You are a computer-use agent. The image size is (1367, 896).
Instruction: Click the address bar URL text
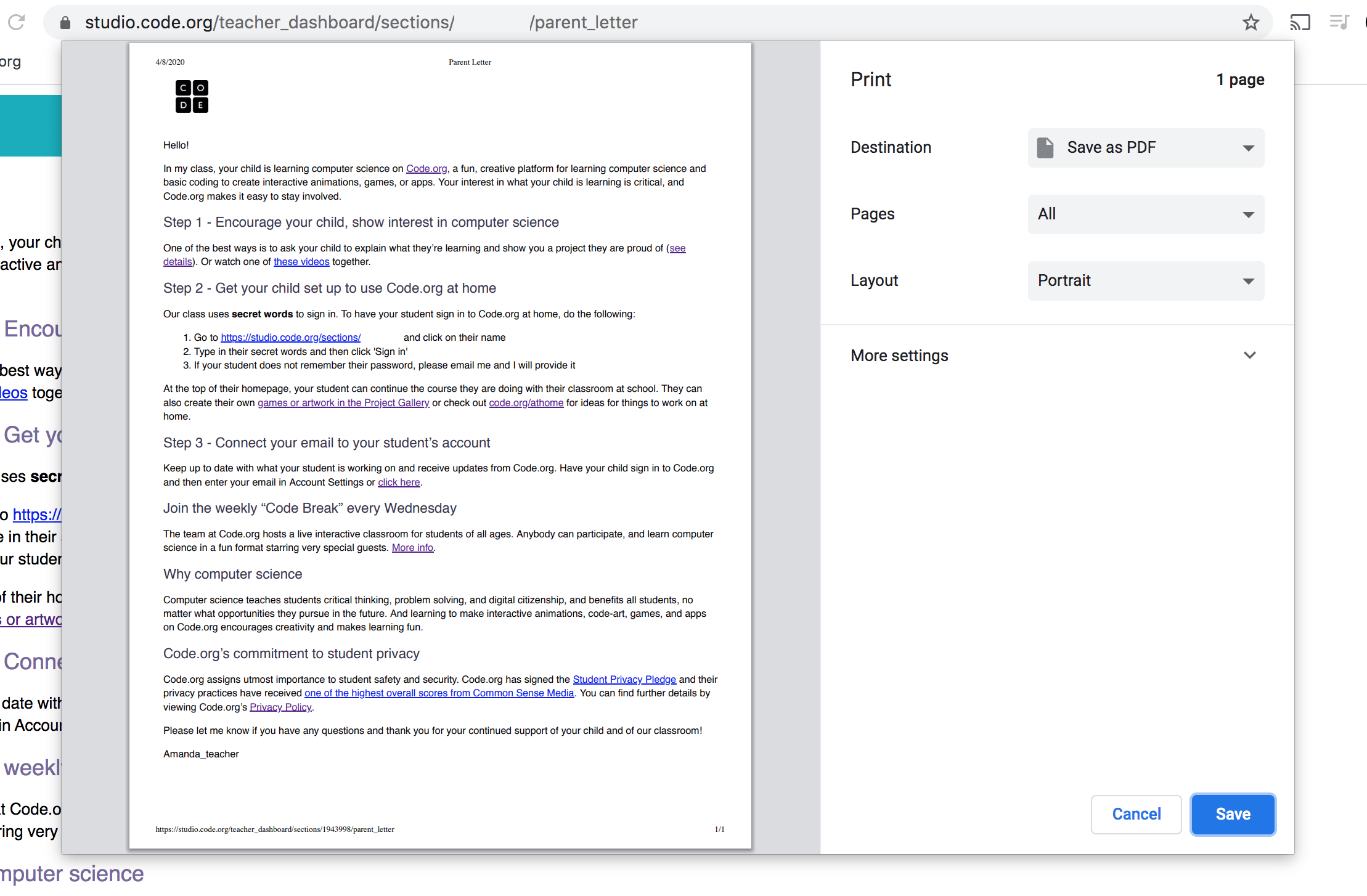click(361, 23)
